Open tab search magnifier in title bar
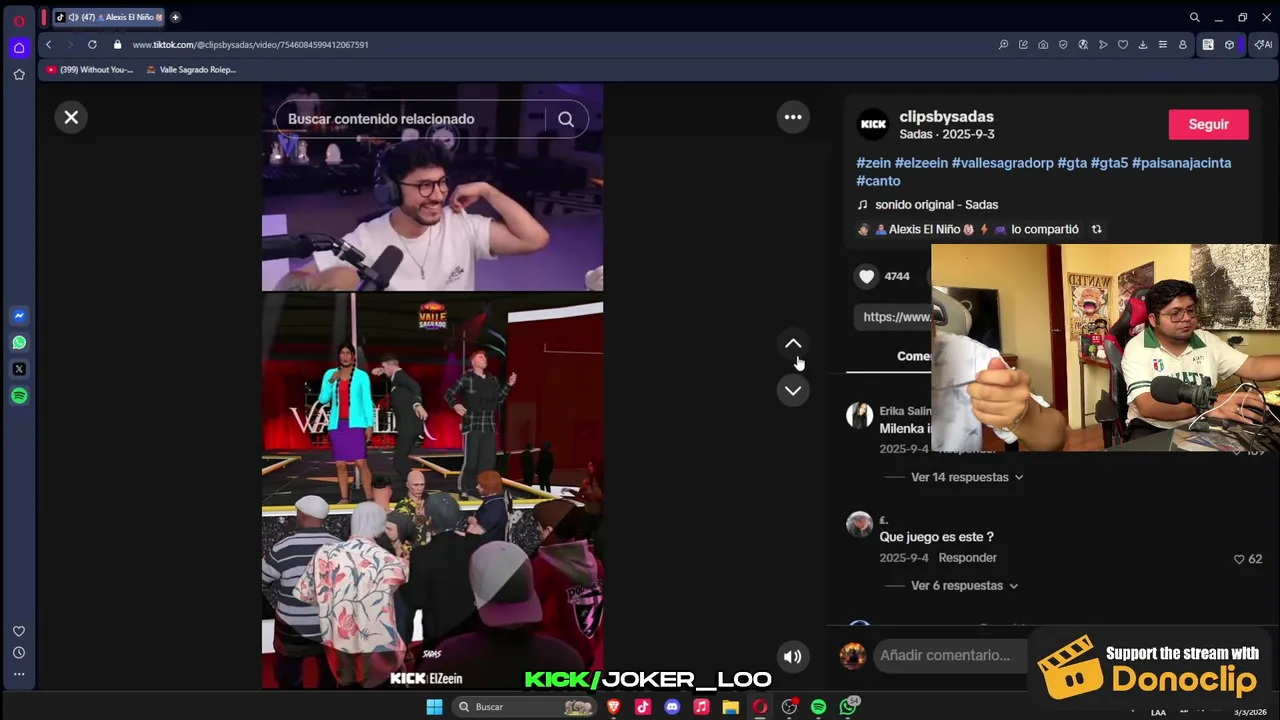The width and height of the screenshot is (1280, 720). (1194, 17)
